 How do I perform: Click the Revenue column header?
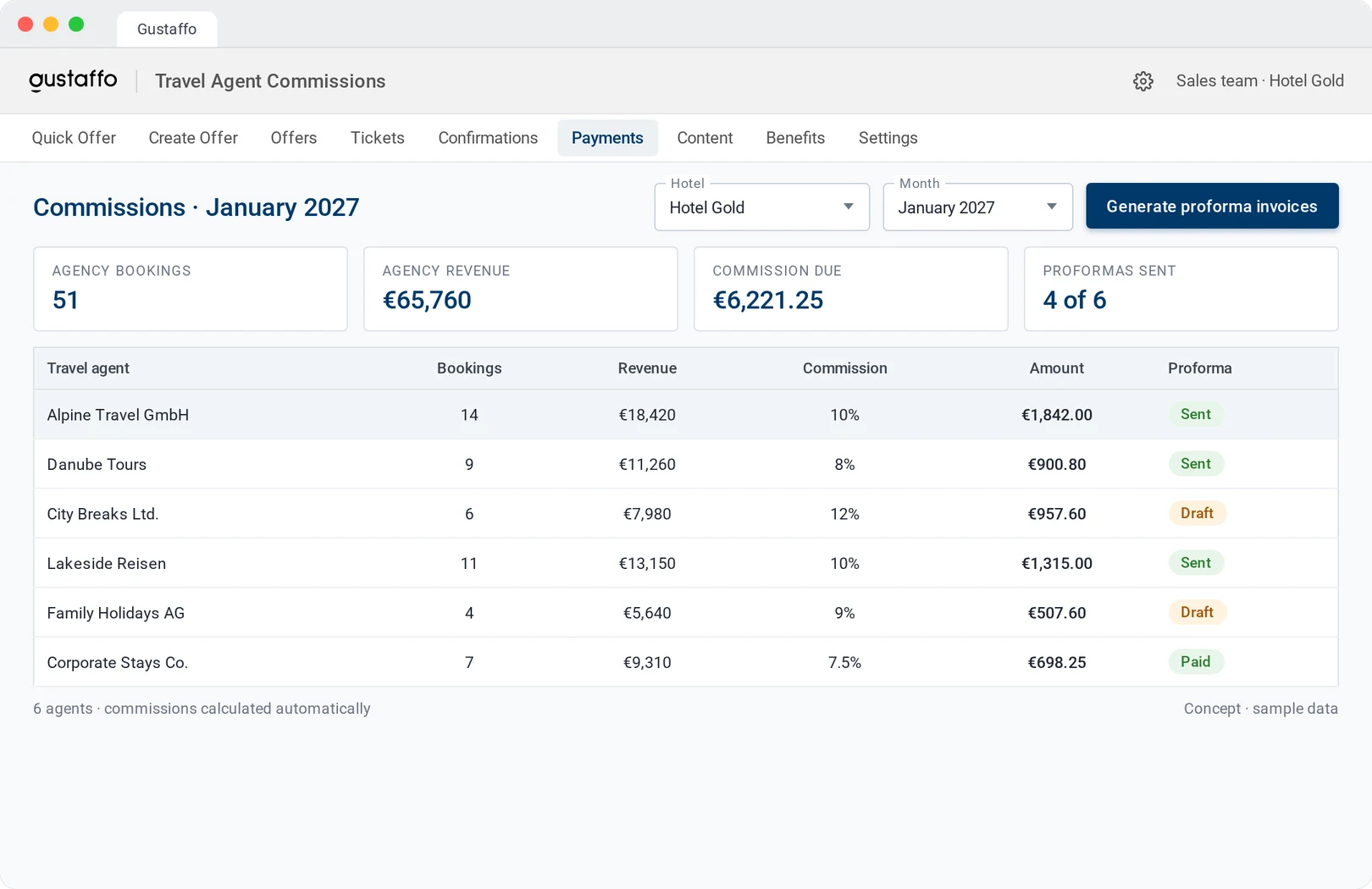pos(647,368)
